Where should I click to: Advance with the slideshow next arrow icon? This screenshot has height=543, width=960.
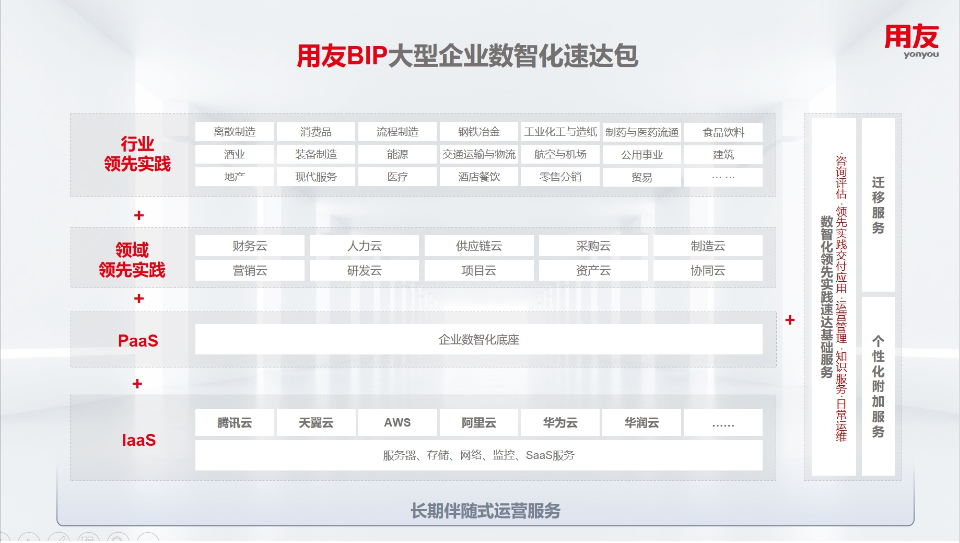tap(29, 538)
